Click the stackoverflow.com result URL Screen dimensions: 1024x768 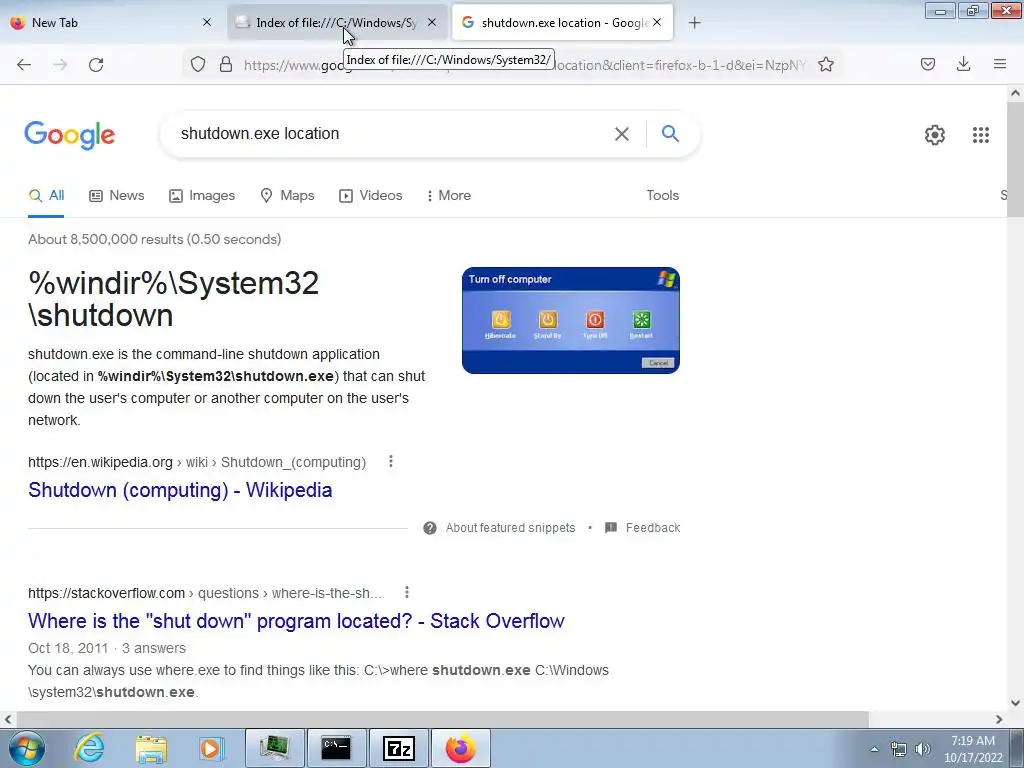coord(204,593)
